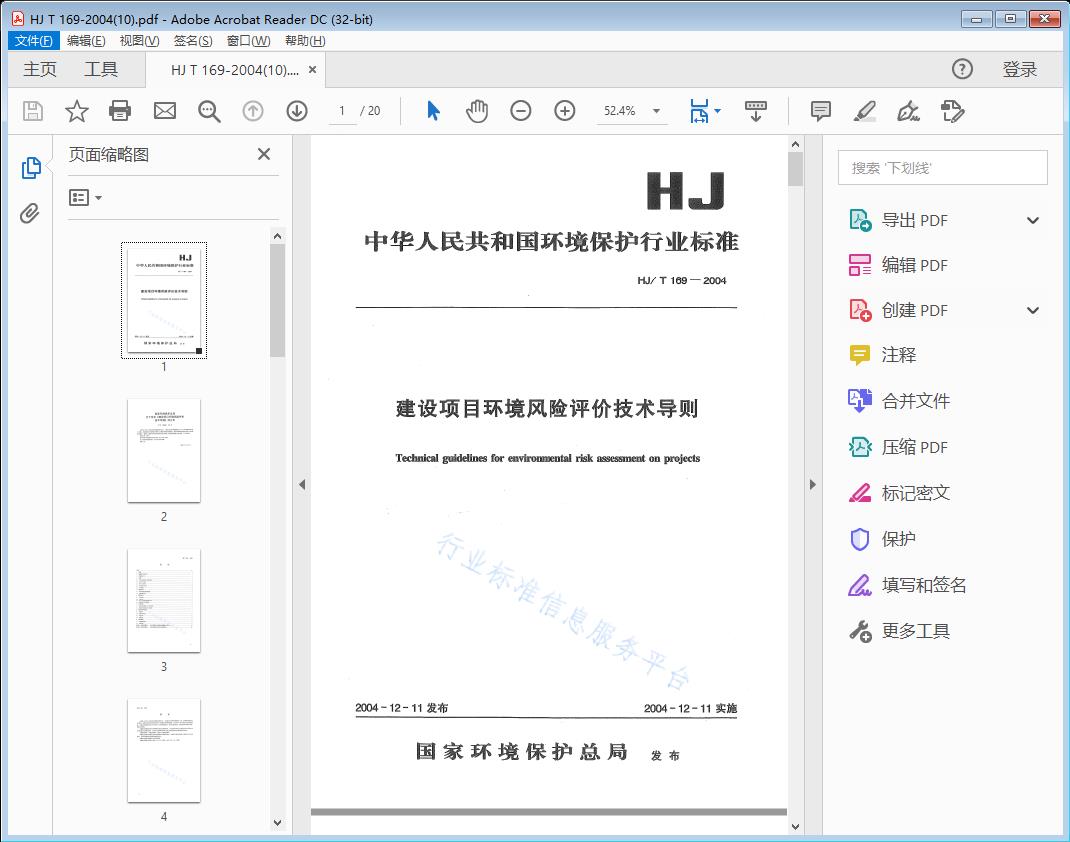Open the 文件 menu
The width and height of the screenshot is (1070, 842).
click(x=34, y=40)
